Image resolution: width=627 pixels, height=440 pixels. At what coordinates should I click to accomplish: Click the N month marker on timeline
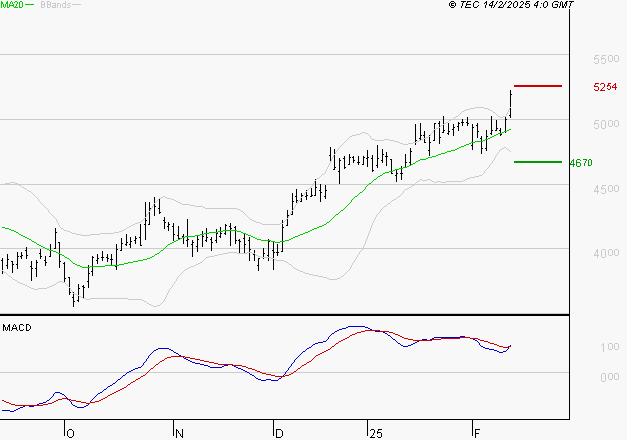pos(179,434)
